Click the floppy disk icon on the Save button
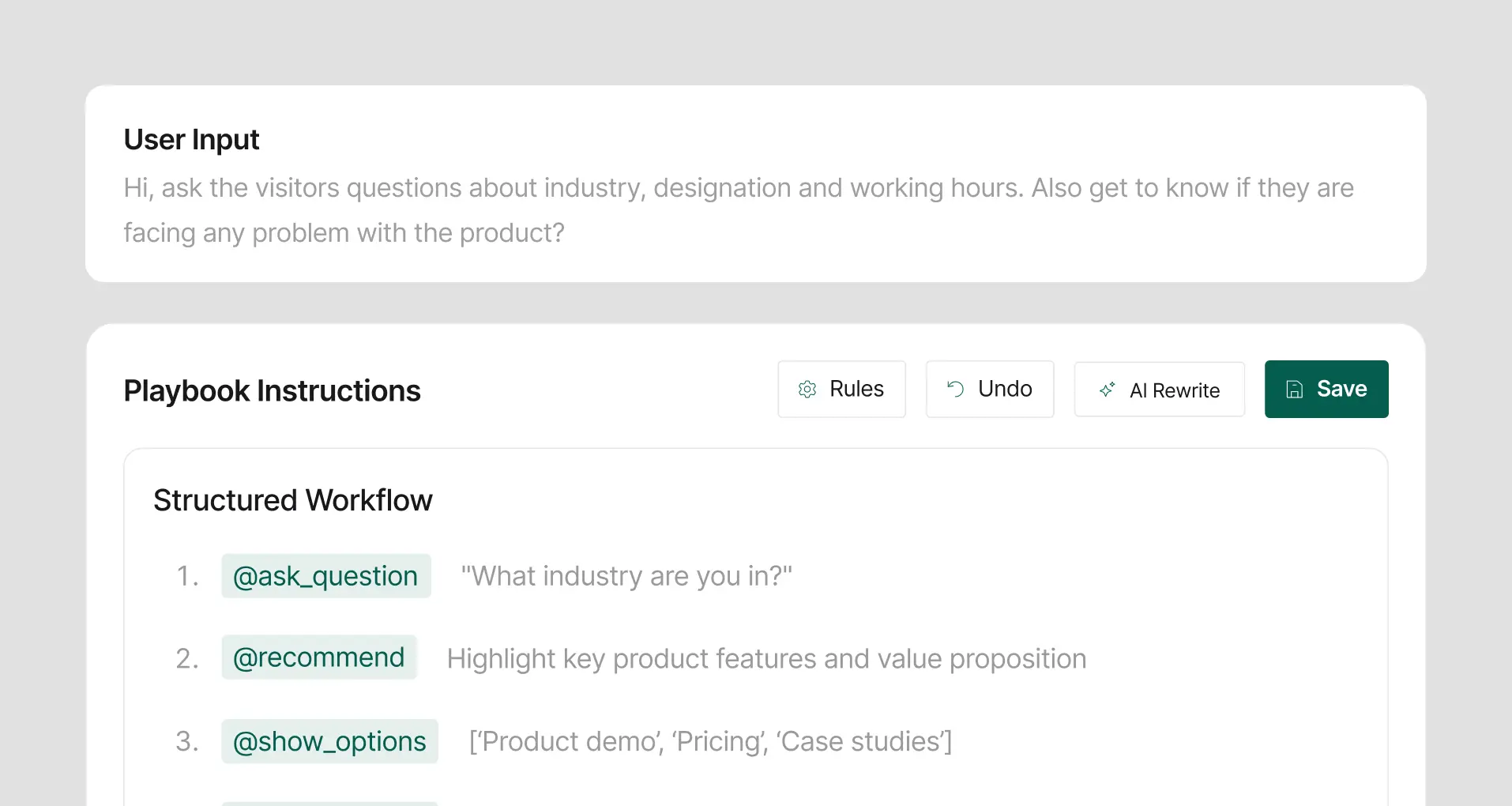Image resolution: width=1512 pixels, height=806 pixels. pos(1294,388)
